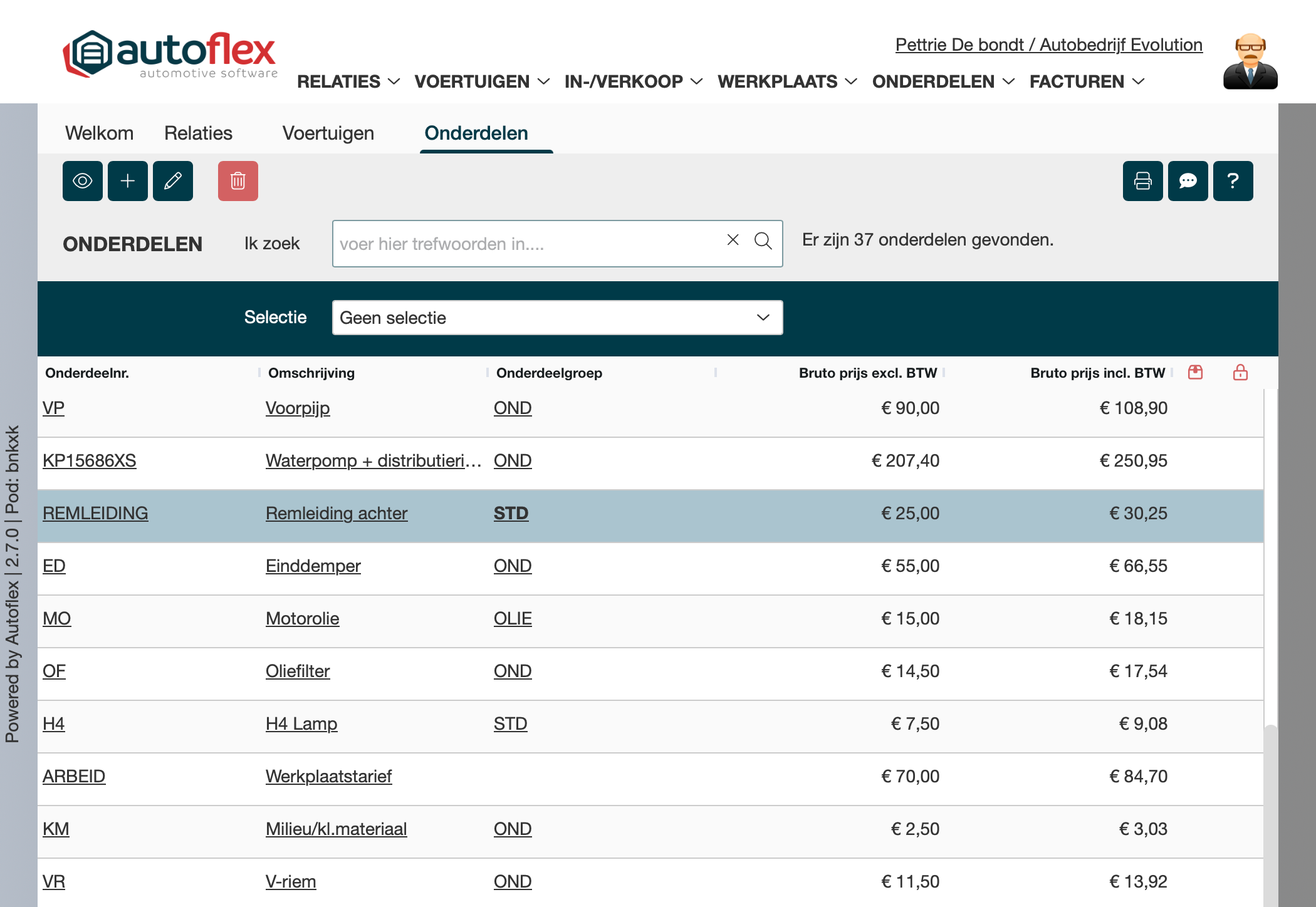
Task: Click the red trash delete button
Action: point(238,181)
